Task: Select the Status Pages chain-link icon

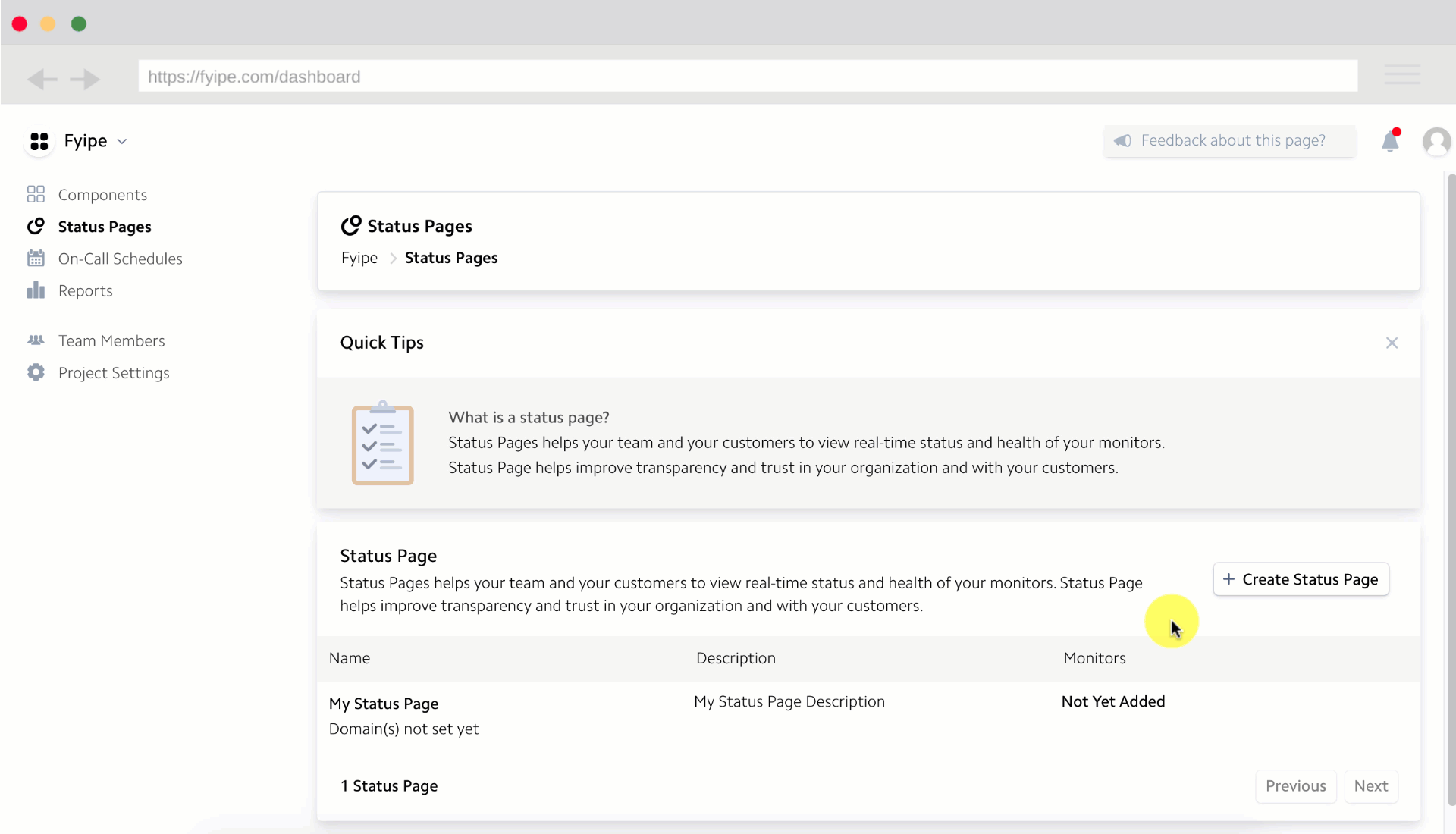Action: (x=35, y=226)
